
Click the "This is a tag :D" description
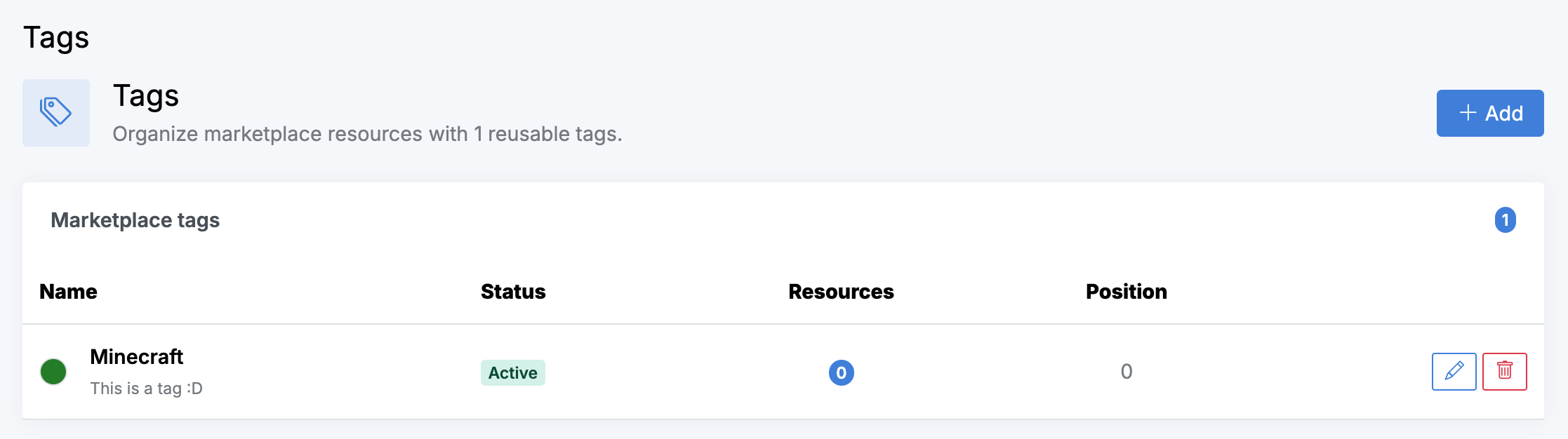146,389
